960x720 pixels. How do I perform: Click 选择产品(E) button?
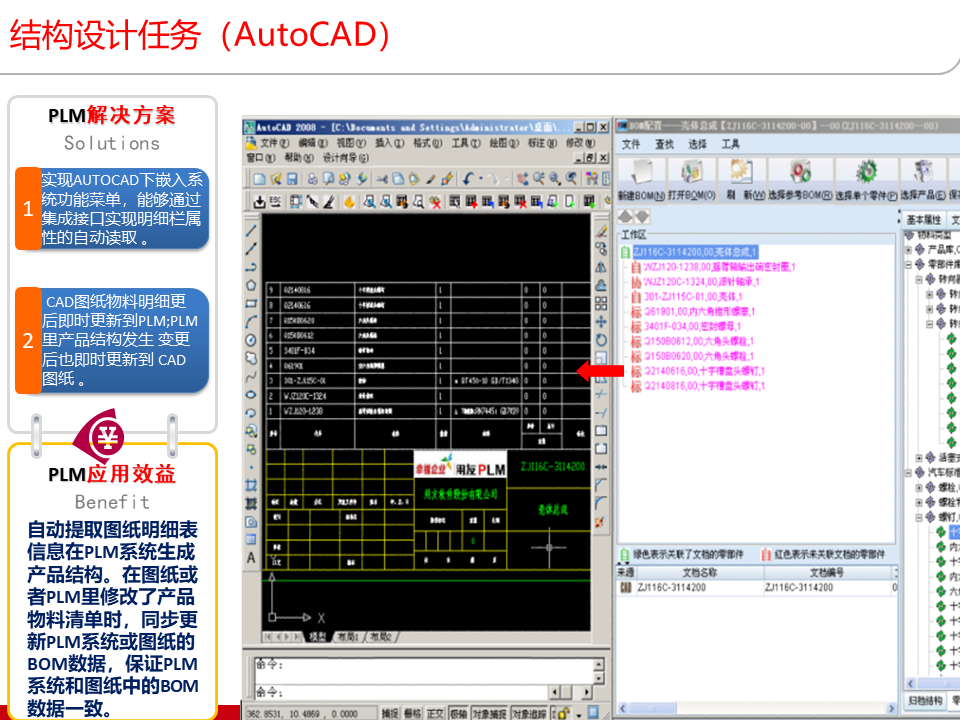pyautogui.click(x=923, y=180)
